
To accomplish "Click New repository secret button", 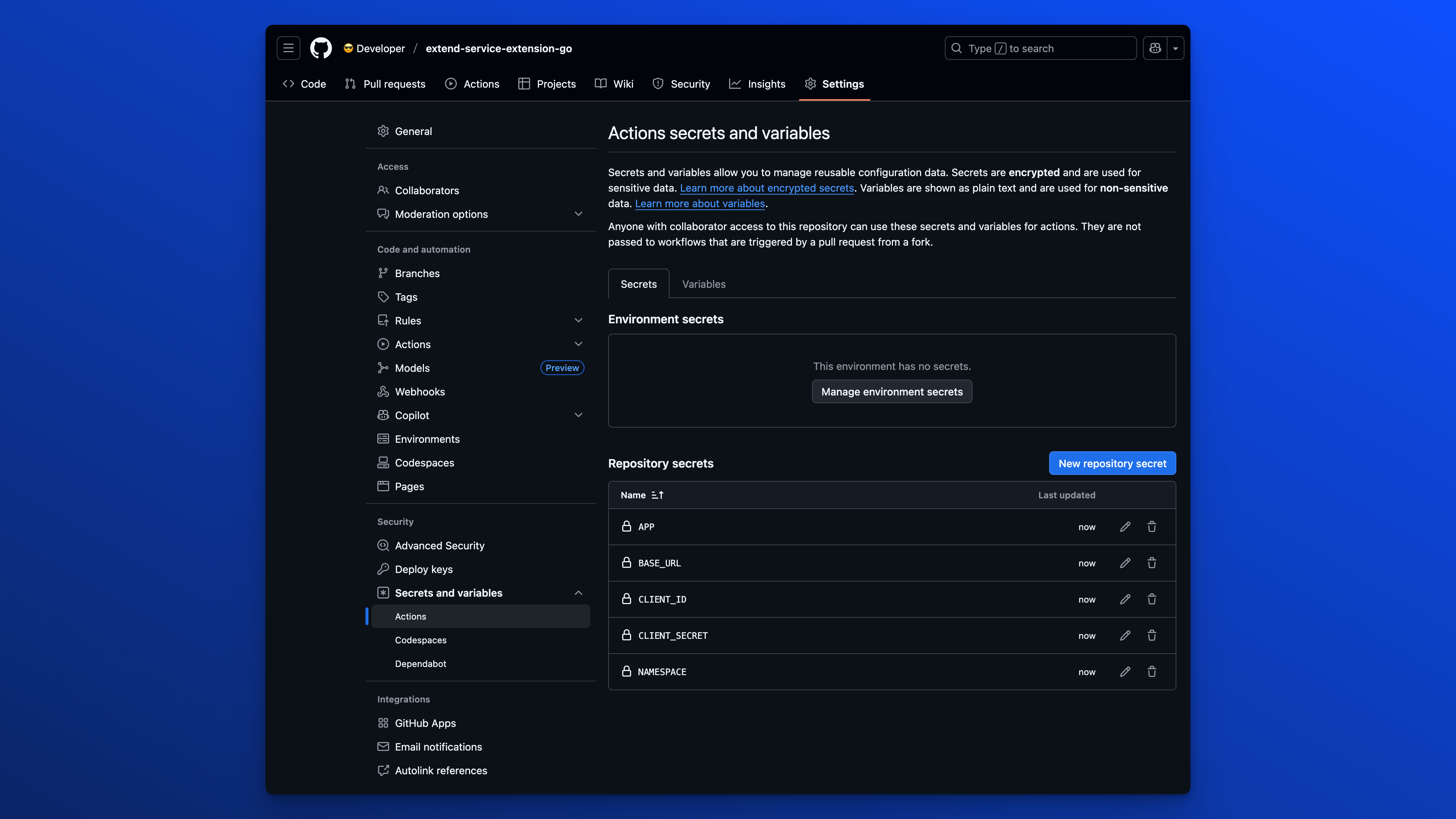I will pyautogui.click(x=1112, y=464).
